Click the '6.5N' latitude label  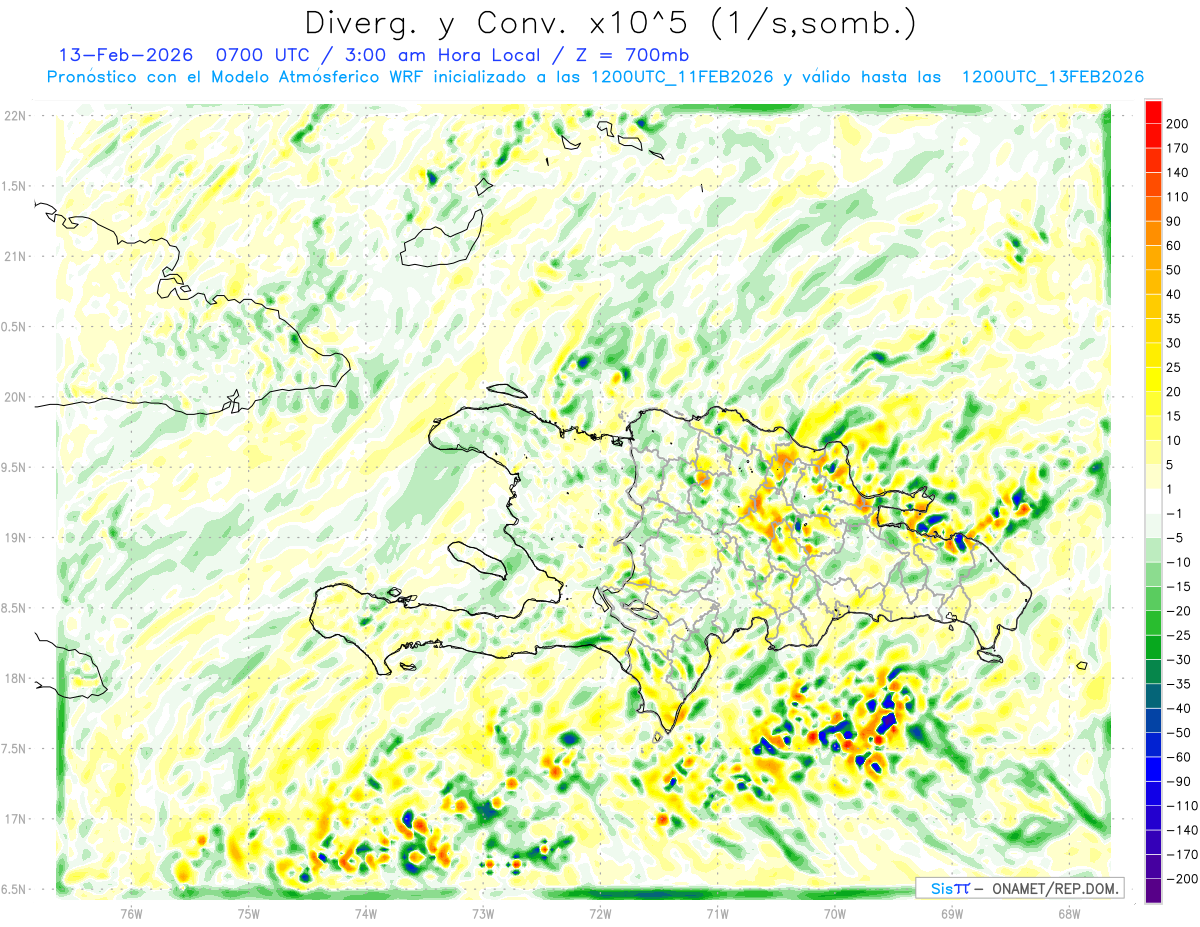[x=15, y=889]
